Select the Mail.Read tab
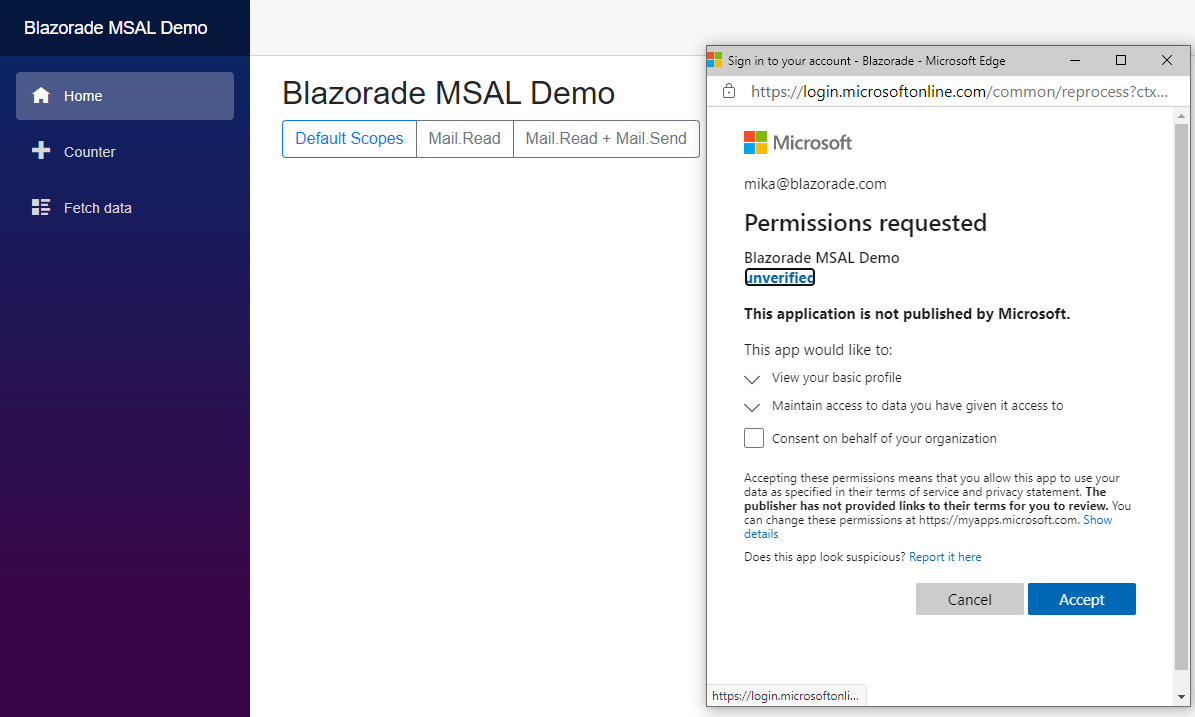1195x717 pixels. coord(464,139)
